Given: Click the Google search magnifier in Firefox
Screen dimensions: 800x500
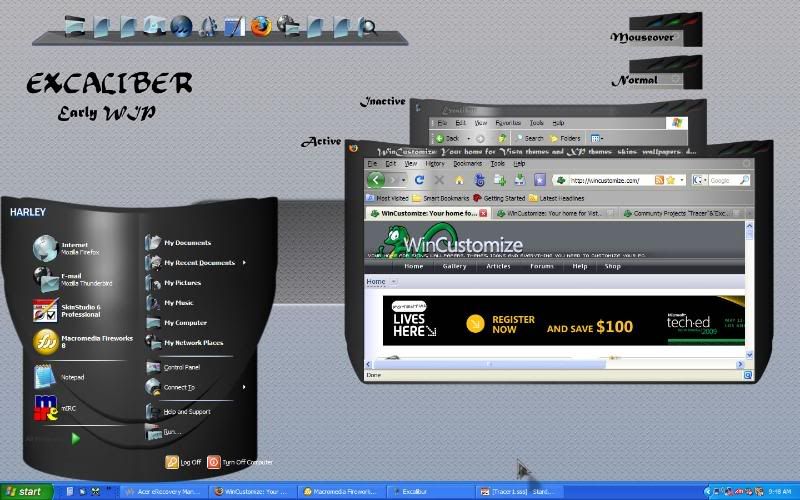Looking at the screenshot, I should [744, 180].
